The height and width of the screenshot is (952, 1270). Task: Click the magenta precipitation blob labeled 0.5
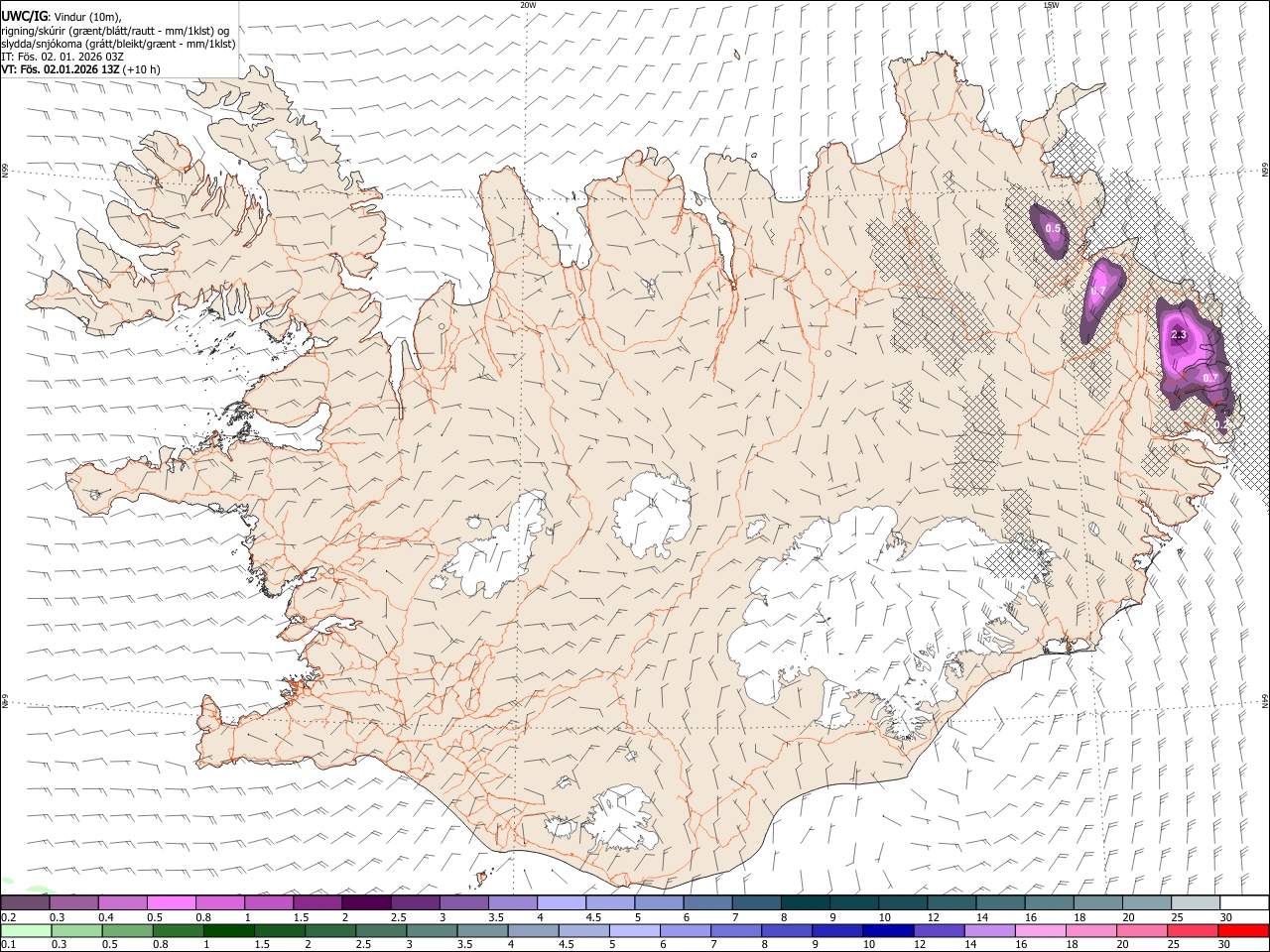[x=1049, y=230]
